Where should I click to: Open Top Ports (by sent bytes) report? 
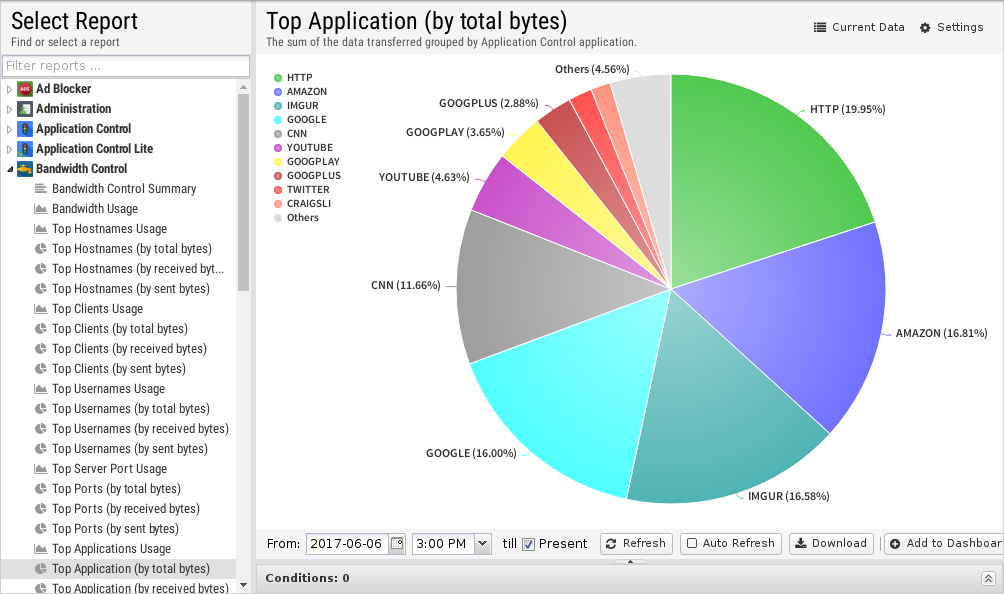click(x=115, y=529)
